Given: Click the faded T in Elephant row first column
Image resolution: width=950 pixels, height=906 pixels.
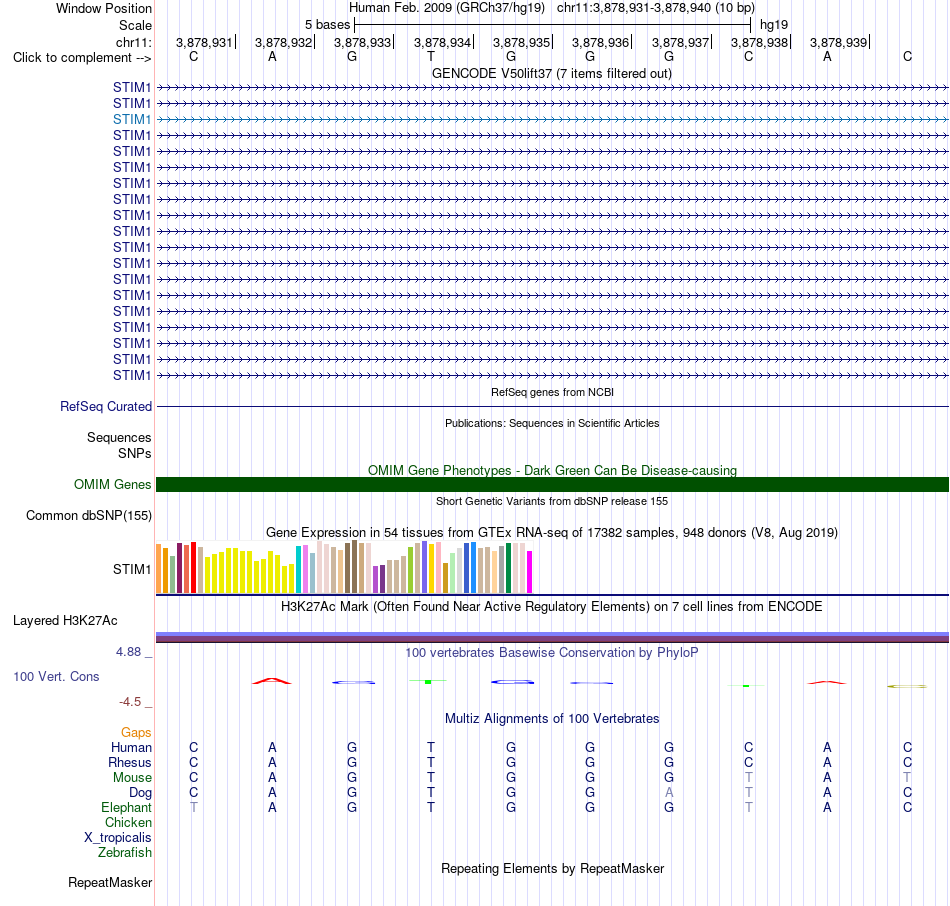Looking at the screenshot, I should click(x=194, y=807).
